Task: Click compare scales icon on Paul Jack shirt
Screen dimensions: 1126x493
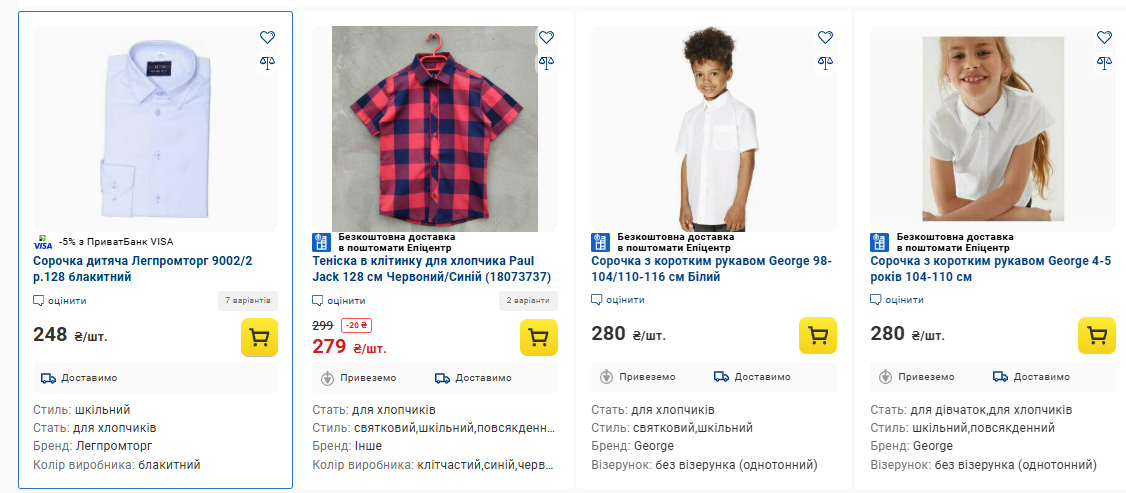Action: [546, 61]
